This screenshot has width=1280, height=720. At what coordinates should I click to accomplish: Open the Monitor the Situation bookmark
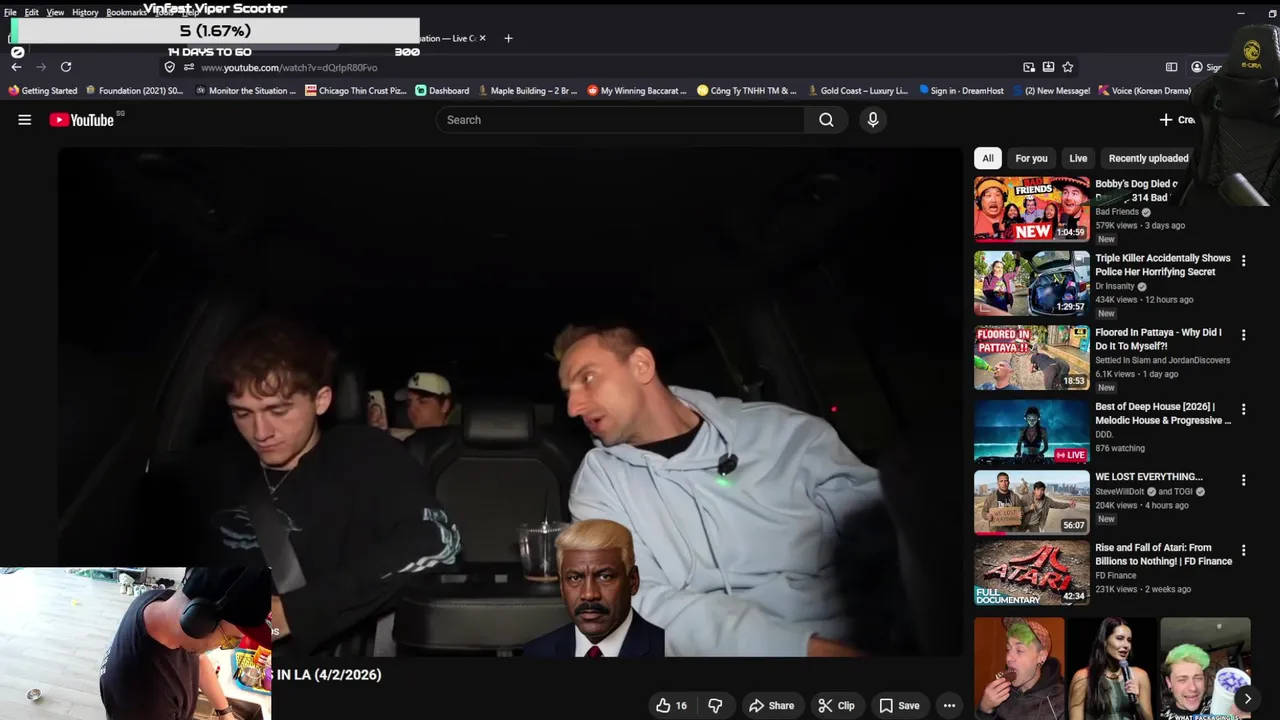246,91
